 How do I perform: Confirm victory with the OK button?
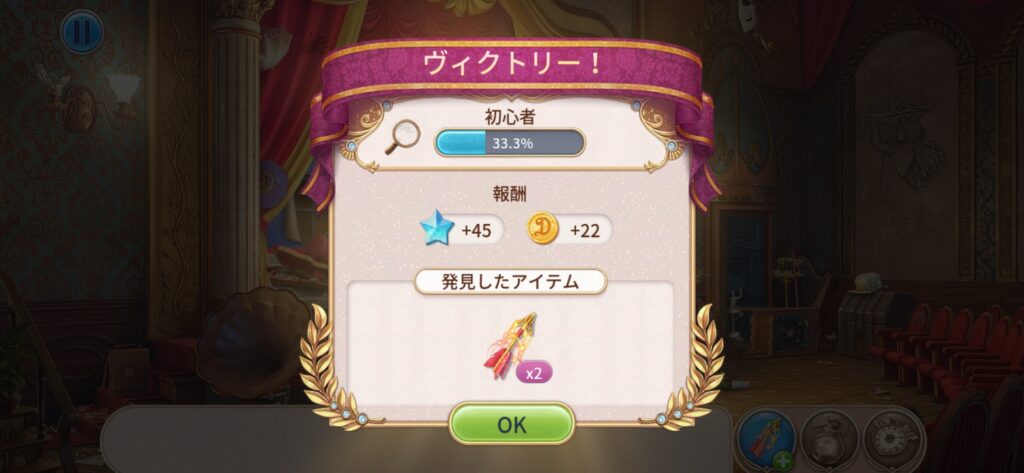click(511, 424)
